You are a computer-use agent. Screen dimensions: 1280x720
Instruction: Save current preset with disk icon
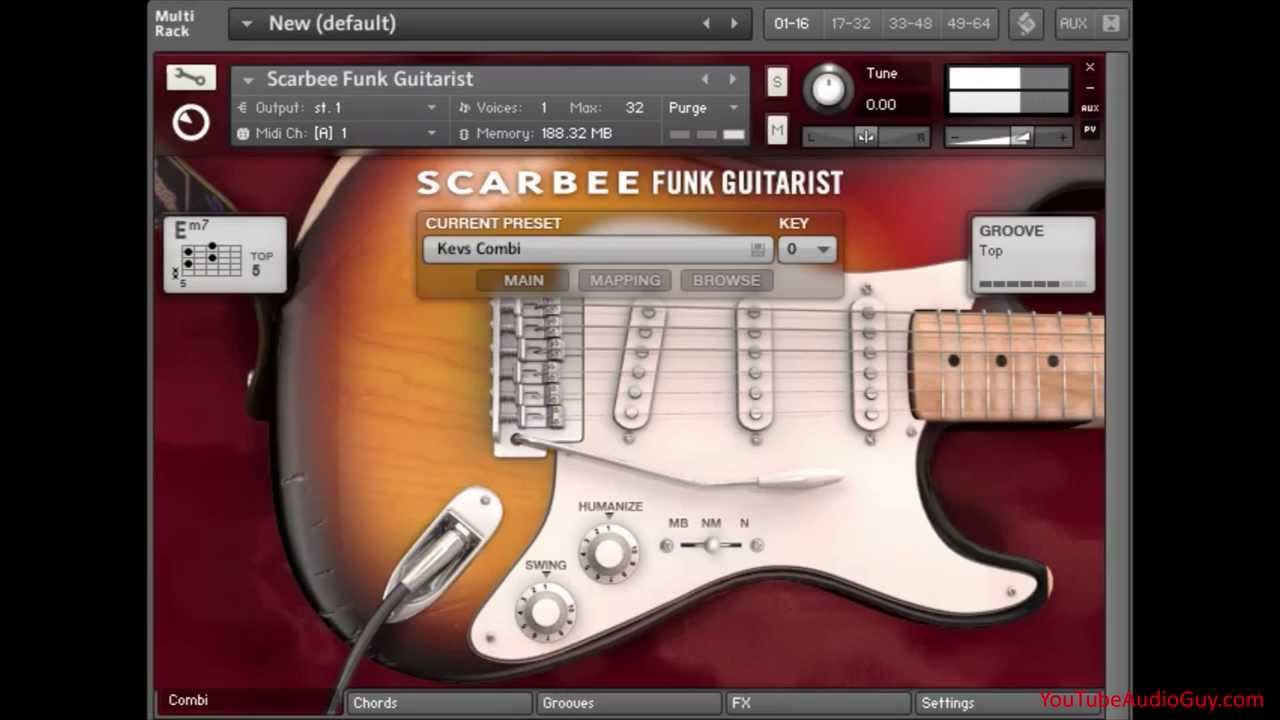coord(758,249)
